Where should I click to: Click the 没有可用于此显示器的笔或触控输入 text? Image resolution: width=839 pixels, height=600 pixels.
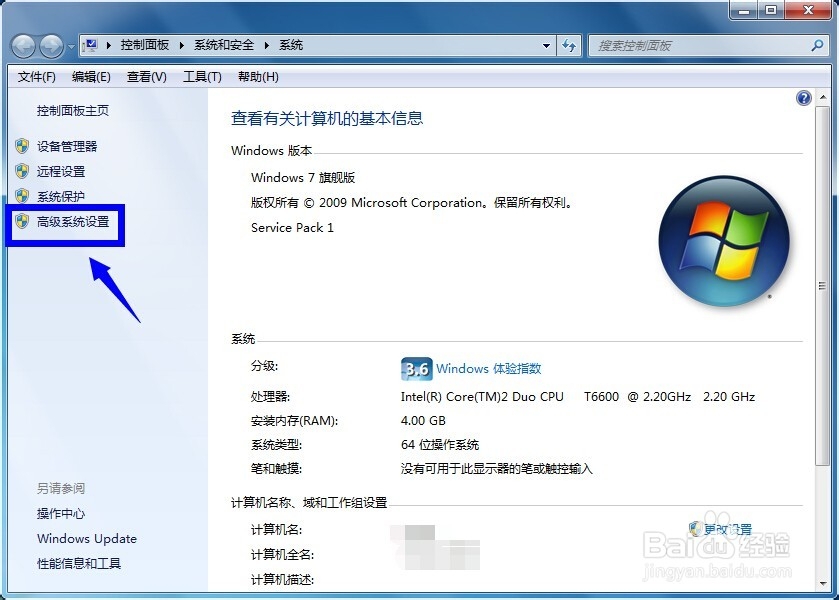pos(497,469)
